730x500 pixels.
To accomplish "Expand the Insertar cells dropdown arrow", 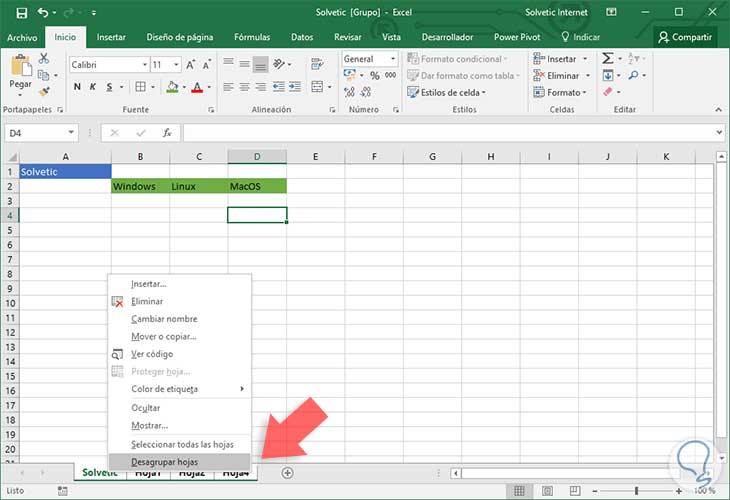I will pyautogui.click(x=585, y=59).
